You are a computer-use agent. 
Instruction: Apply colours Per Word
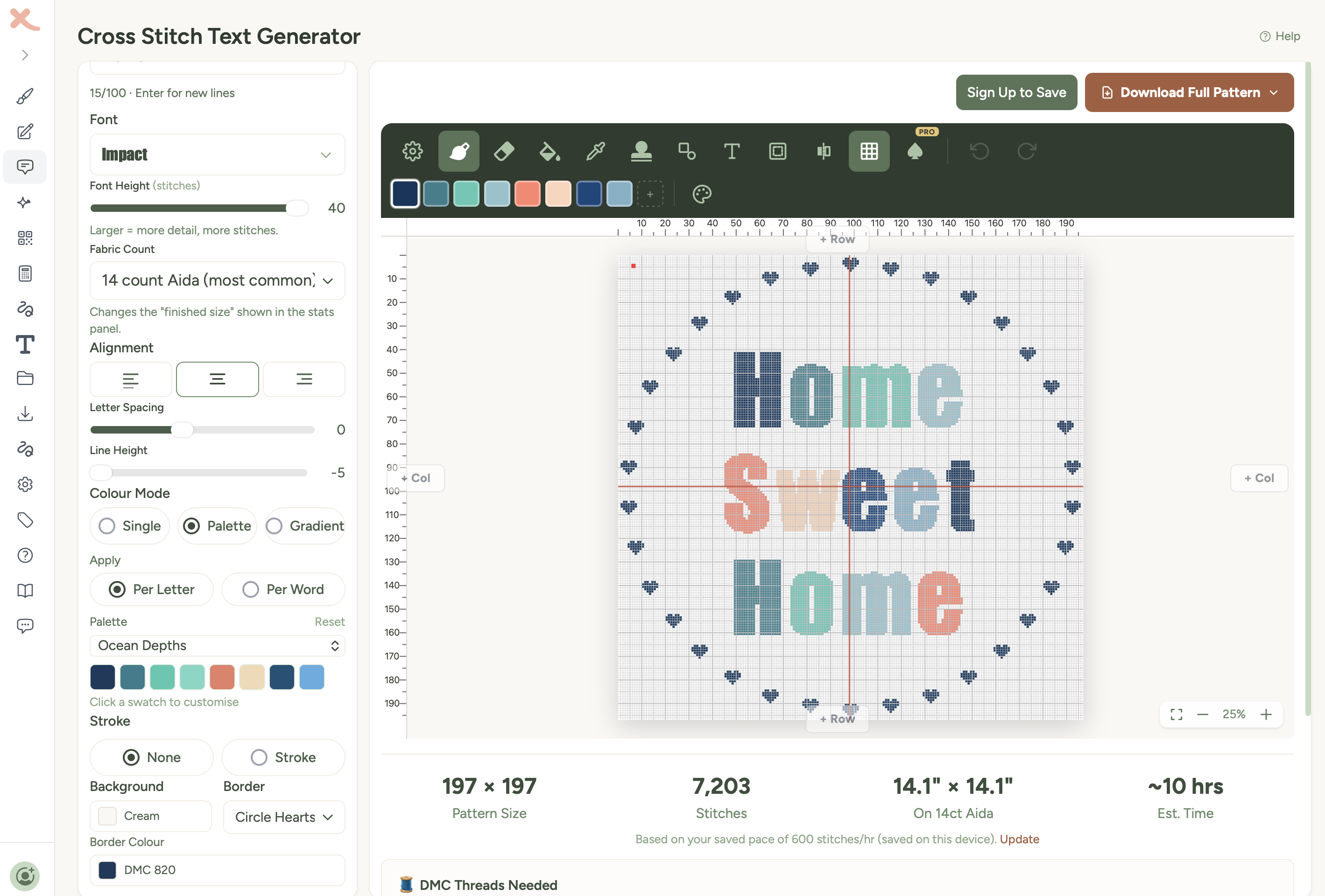pos(283,589)
